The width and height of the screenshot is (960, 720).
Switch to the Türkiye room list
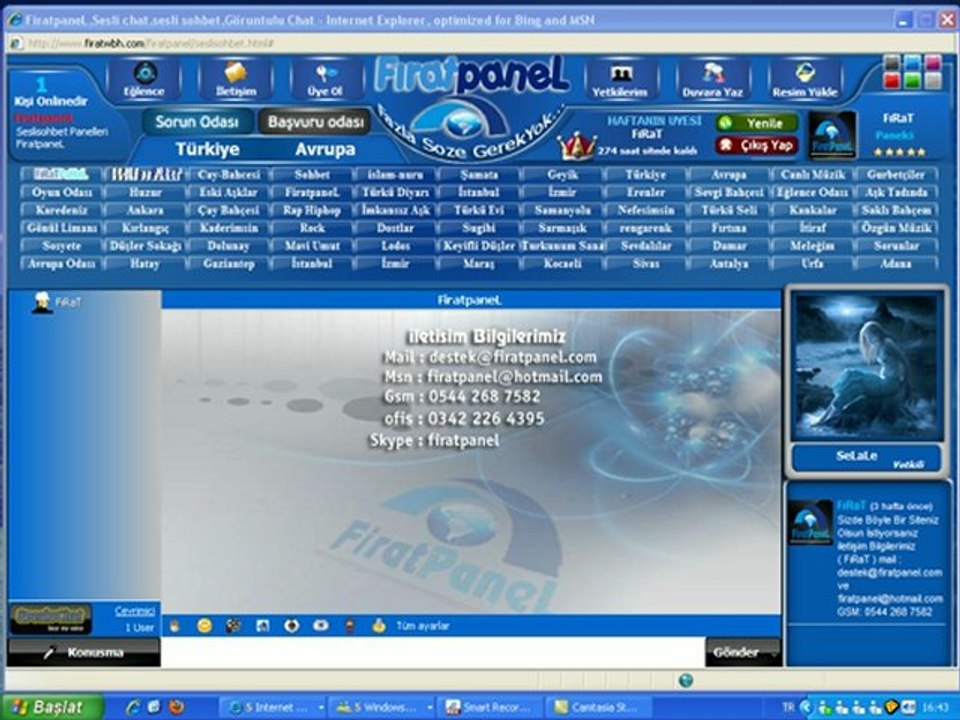click(x=207, y=149)
